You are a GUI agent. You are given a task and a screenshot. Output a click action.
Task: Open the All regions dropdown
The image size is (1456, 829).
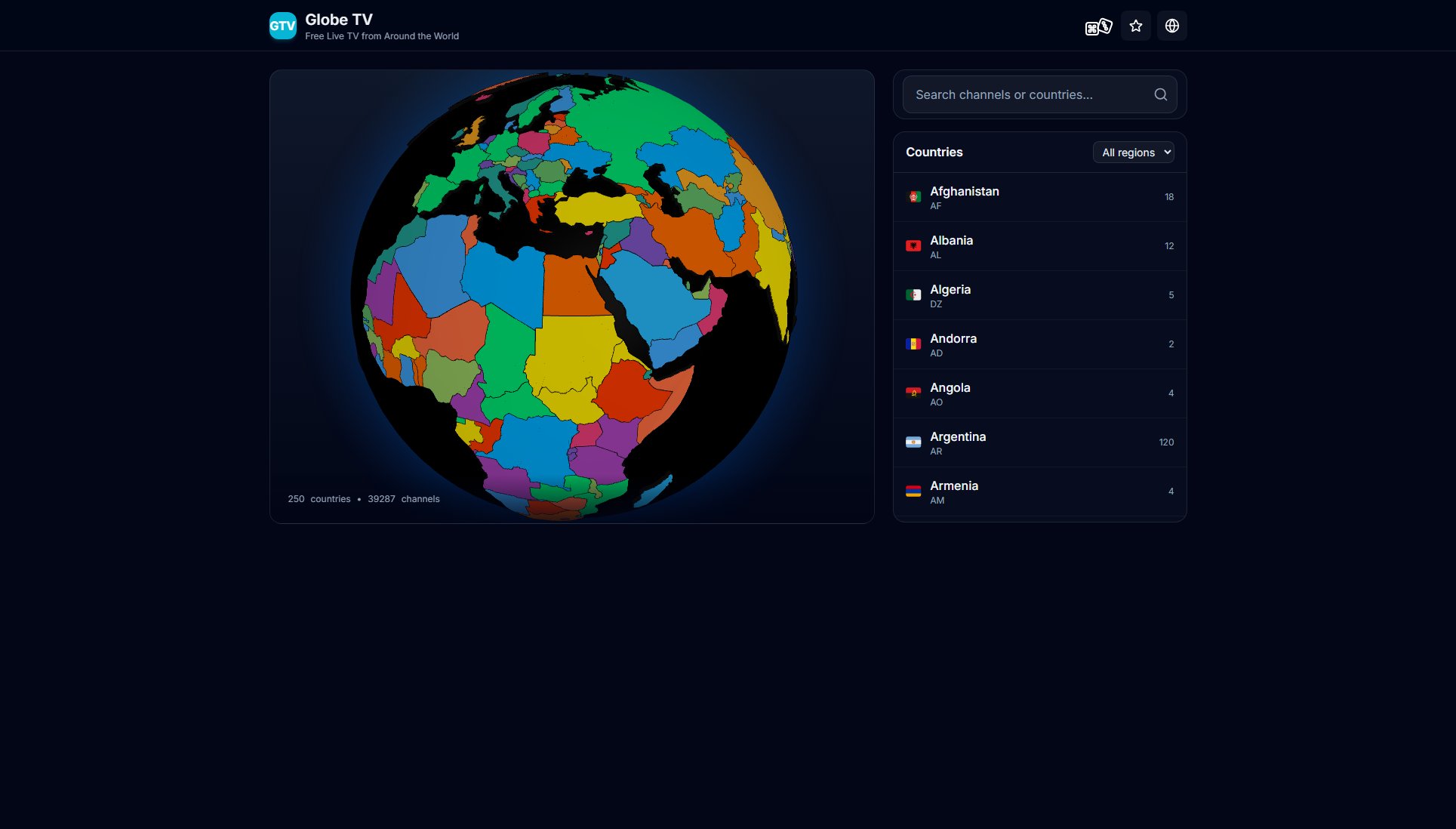point(1133,153)
